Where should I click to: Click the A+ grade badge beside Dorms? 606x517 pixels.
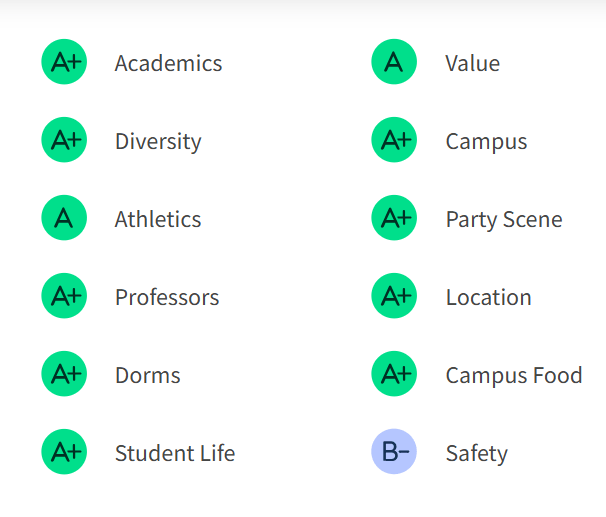(64, 375)
